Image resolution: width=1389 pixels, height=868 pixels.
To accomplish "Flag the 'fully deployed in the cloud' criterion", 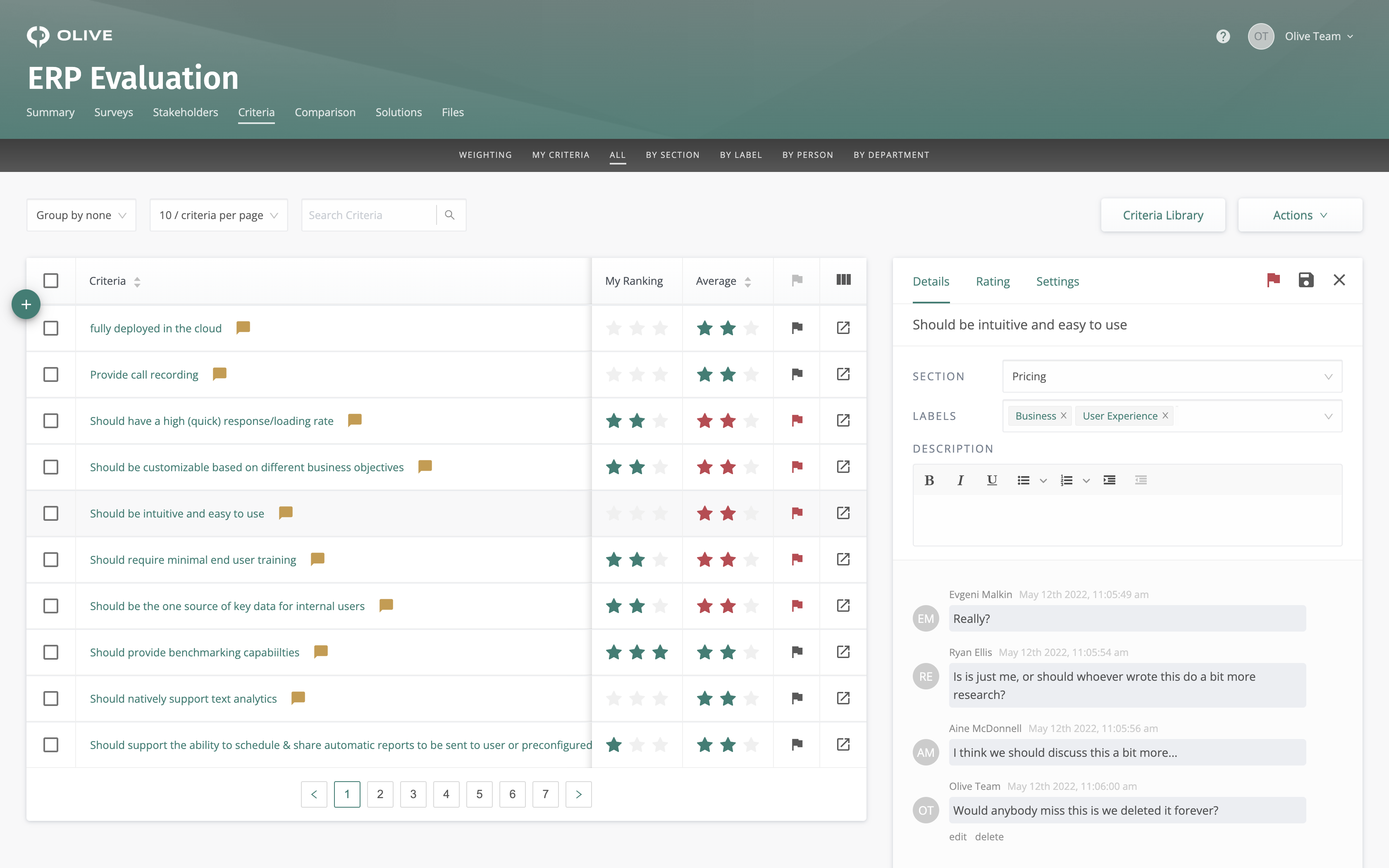I will [x=797, y=328].
